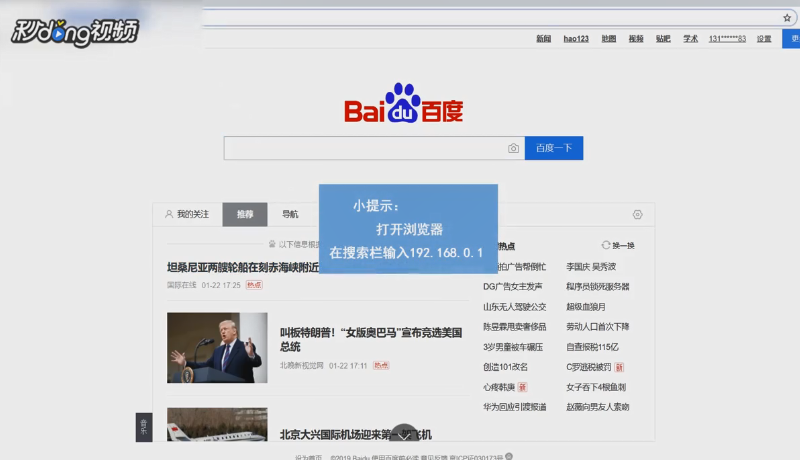This screenshot has height=460, width=800.
Task: Open hot topic 3岁男童被车碾压
Action: point(513,347)
